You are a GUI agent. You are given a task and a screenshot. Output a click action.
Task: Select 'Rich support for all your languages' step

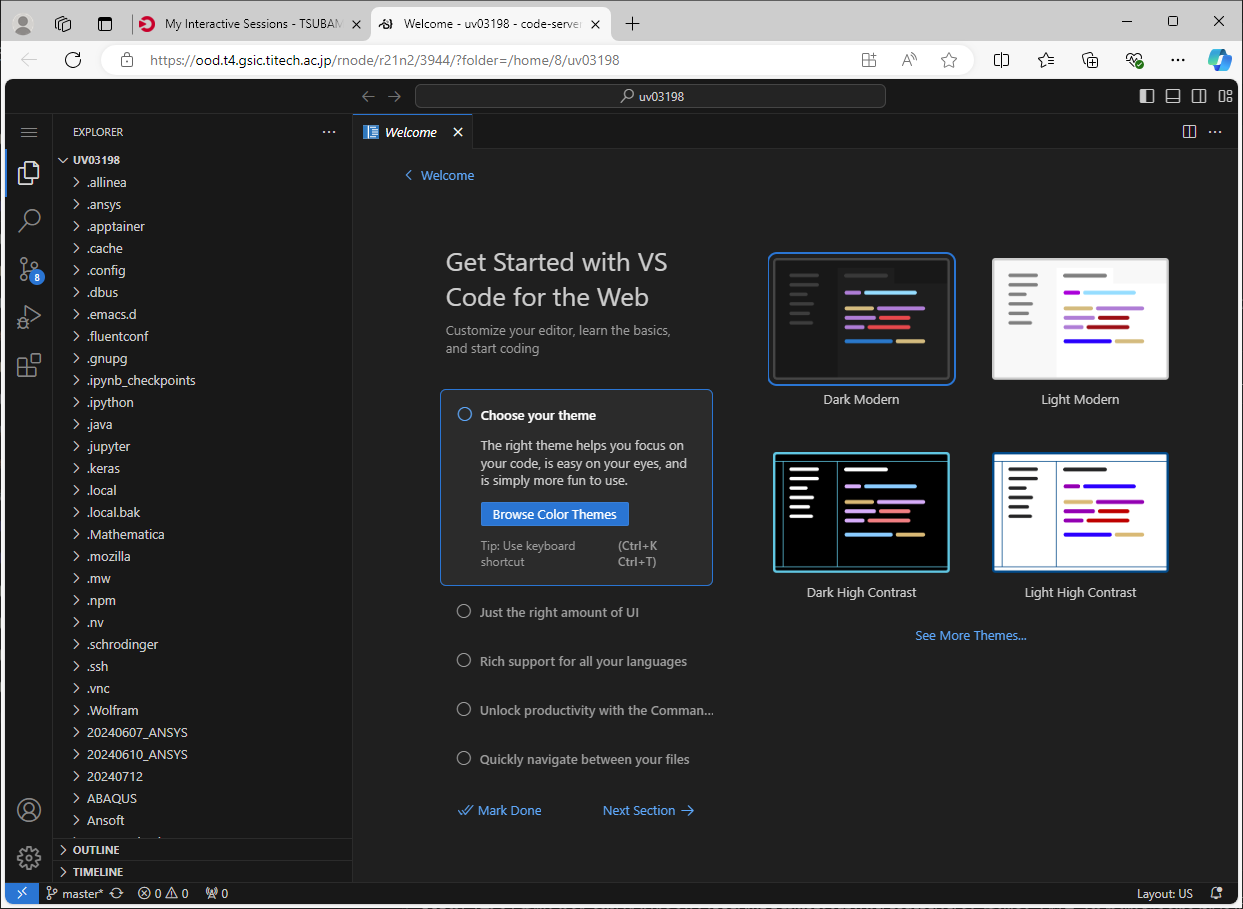tap(582, 661)
